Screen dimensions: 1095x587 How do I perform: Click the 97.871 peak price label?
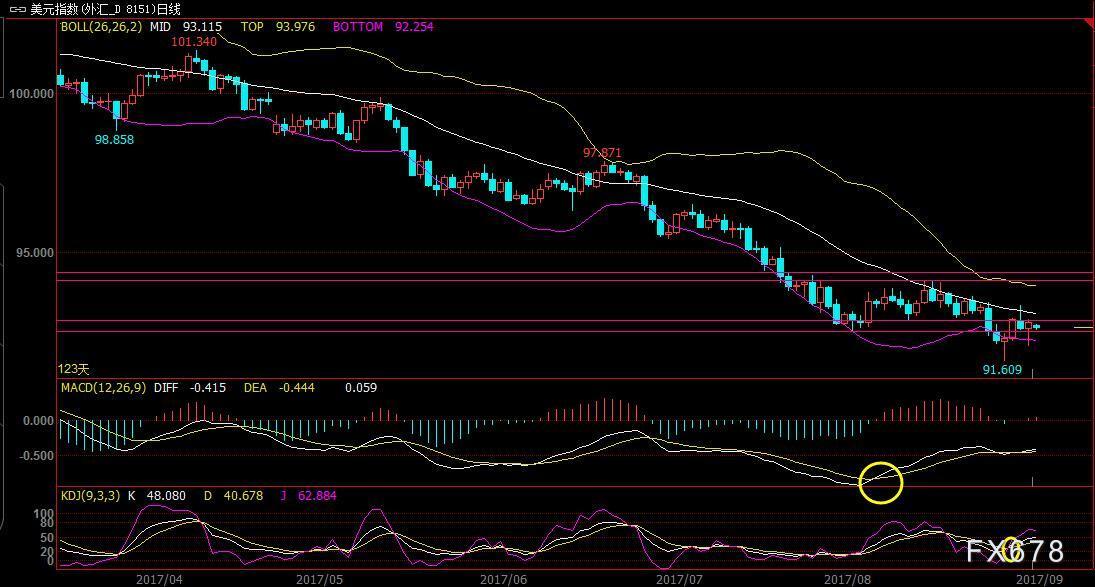tap(602, 153)
